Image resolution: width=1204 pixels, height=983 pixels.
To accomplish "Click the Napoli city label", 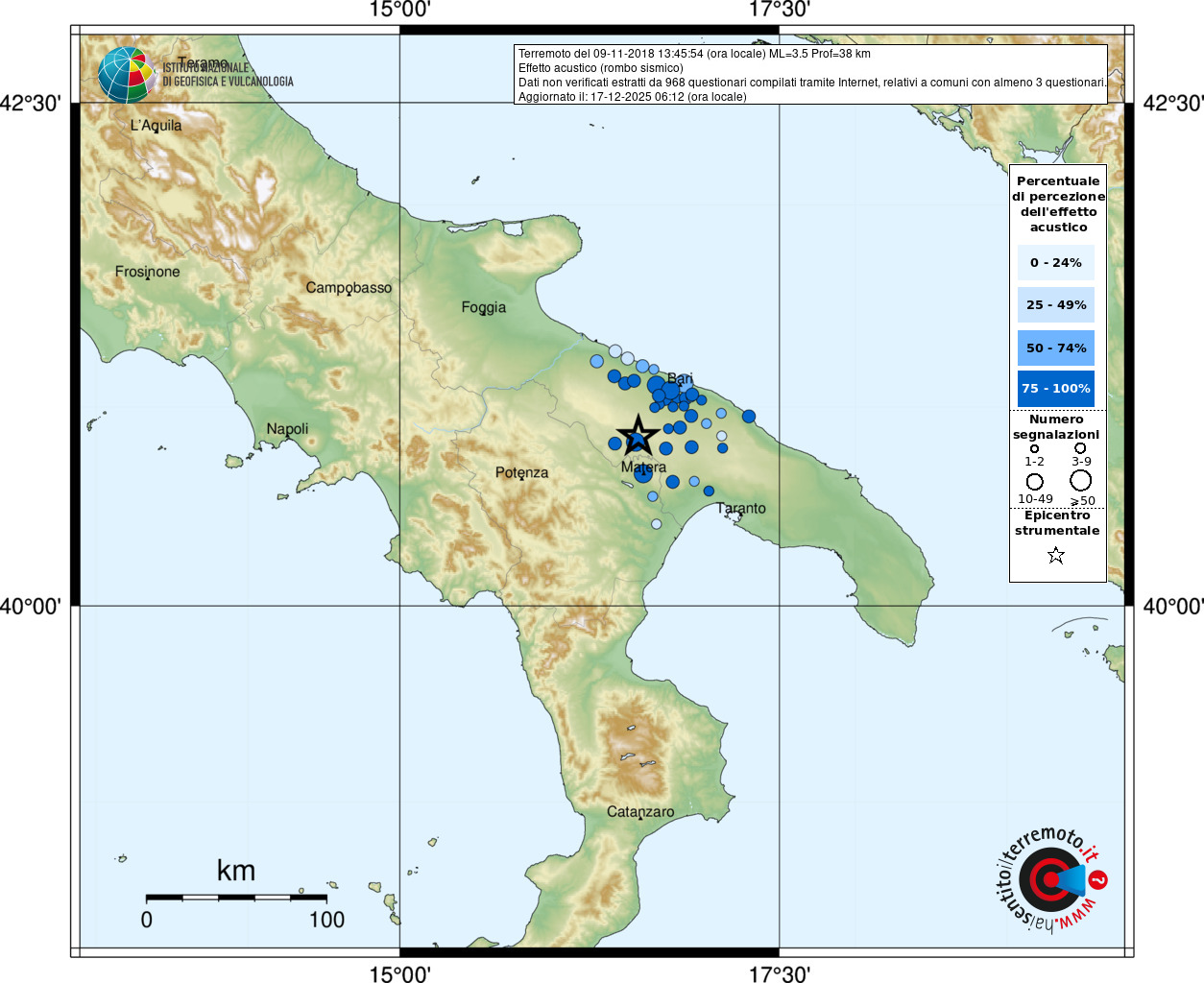I will (x=287, y=429).
